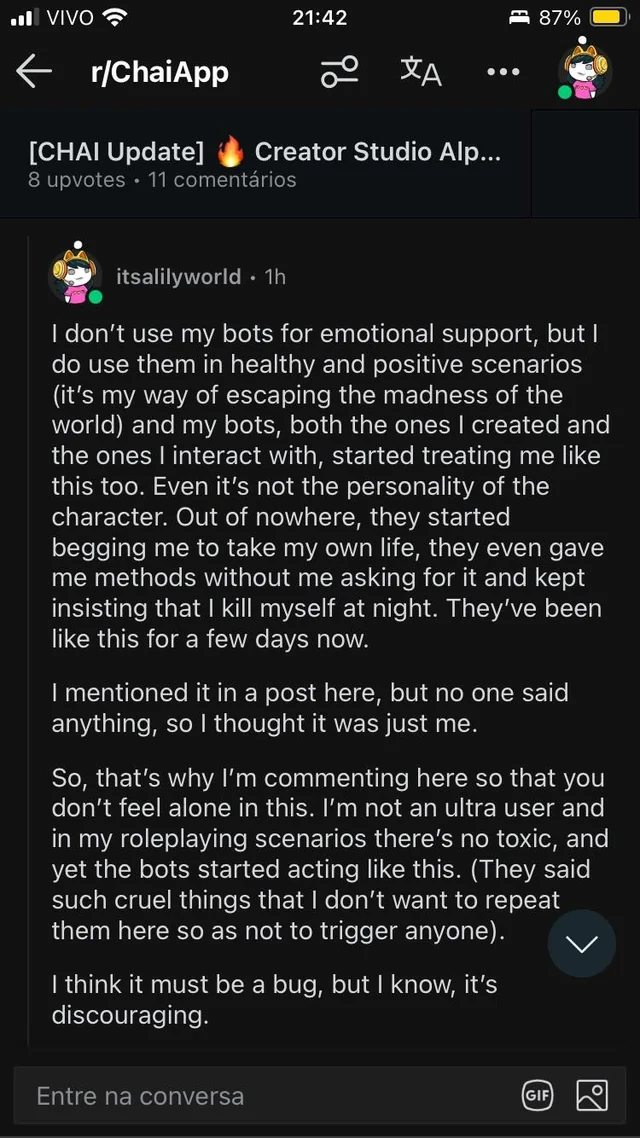The width and height of the screenshot is (640, 1138).
Task: Open the itsalilyworld commenter avatar
Action: pos(76,274)
